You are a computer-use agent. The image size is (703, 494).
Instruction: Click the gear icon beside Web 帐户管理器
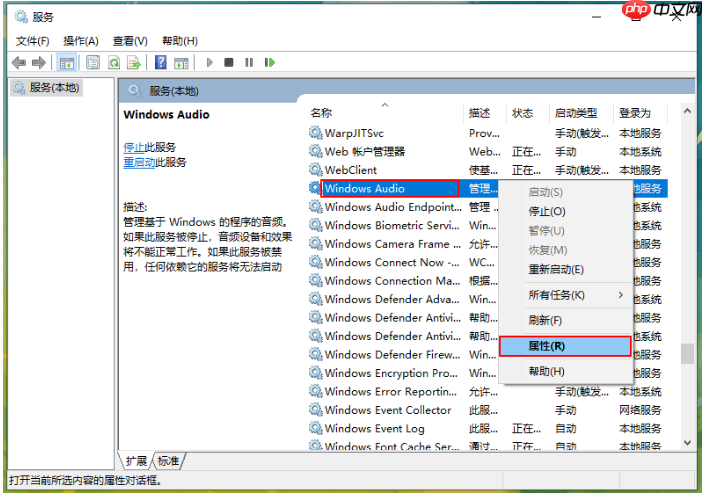pos(316,151)
